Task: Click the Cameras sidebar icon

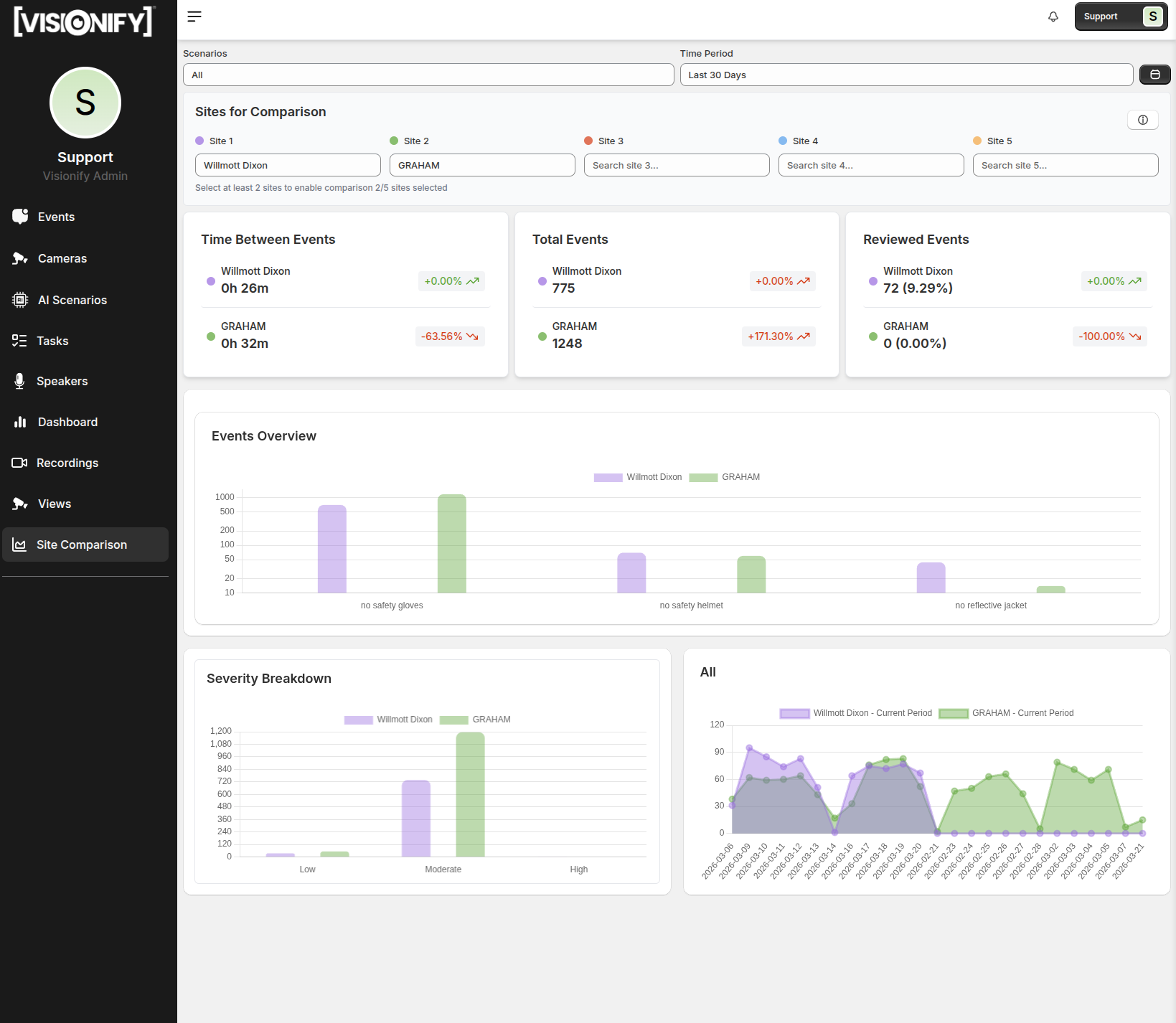Action: [20, 258]
